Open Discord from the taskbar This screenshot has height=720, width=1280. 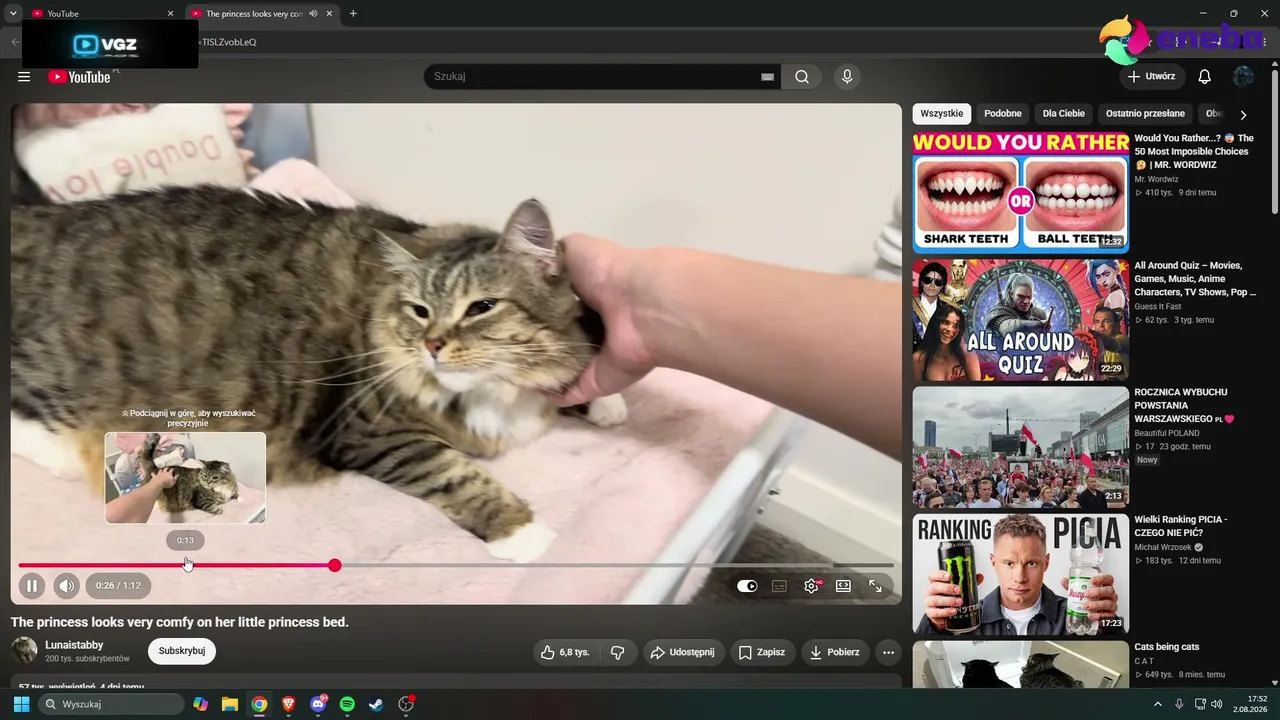click(x=318, y=704)
